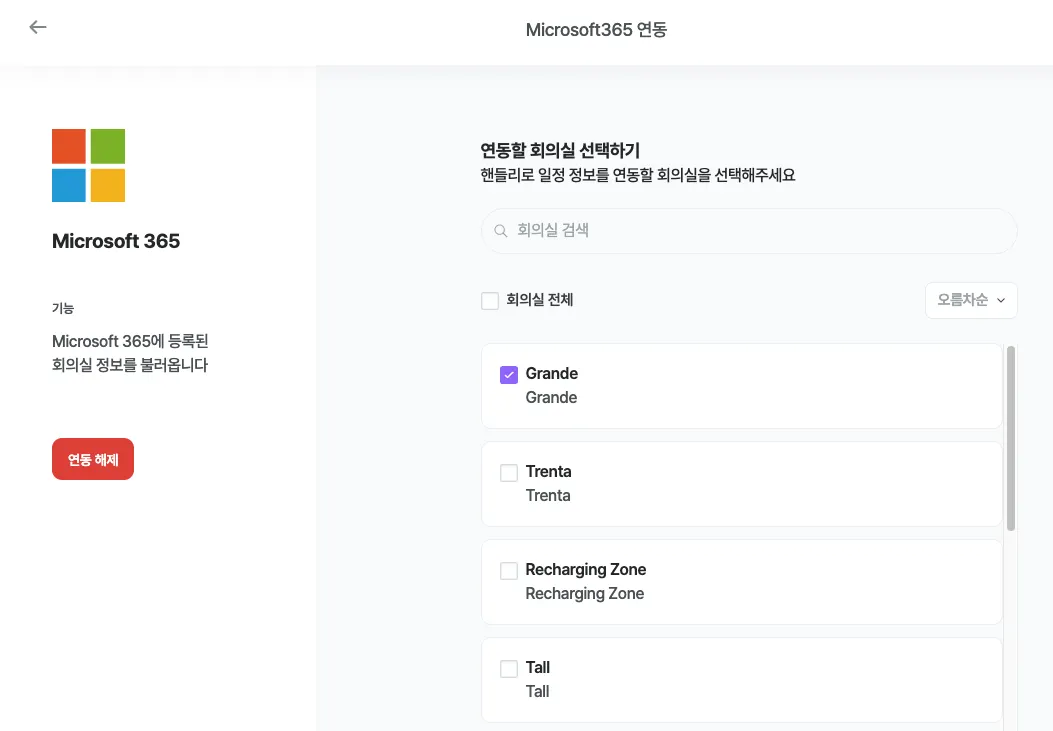This screenshot has height=731, width=1053.
Task: Tick the Tall room checkbox
Action: coord(509,668)
